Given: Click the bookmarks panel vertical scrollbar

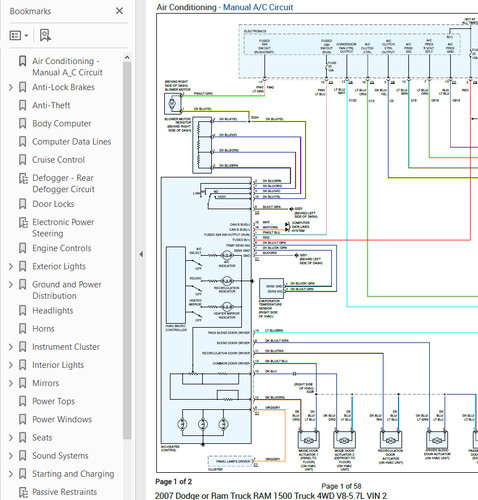Looking at the screenshot, I should pos(127,250).
